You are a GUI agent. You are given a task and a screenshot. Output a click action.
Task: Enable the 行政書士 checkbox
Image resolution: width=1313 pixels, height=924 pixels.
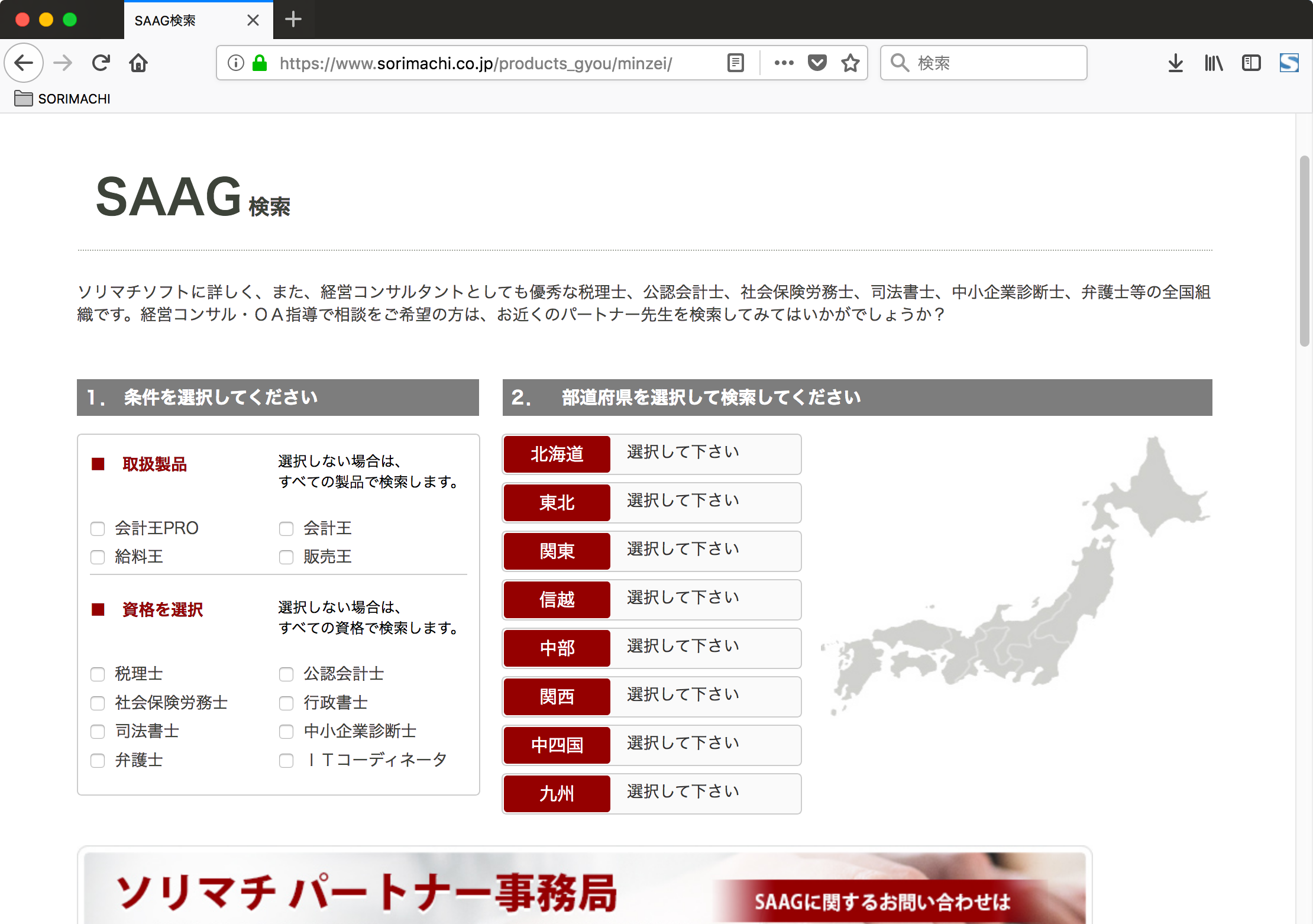coord(286,703)
